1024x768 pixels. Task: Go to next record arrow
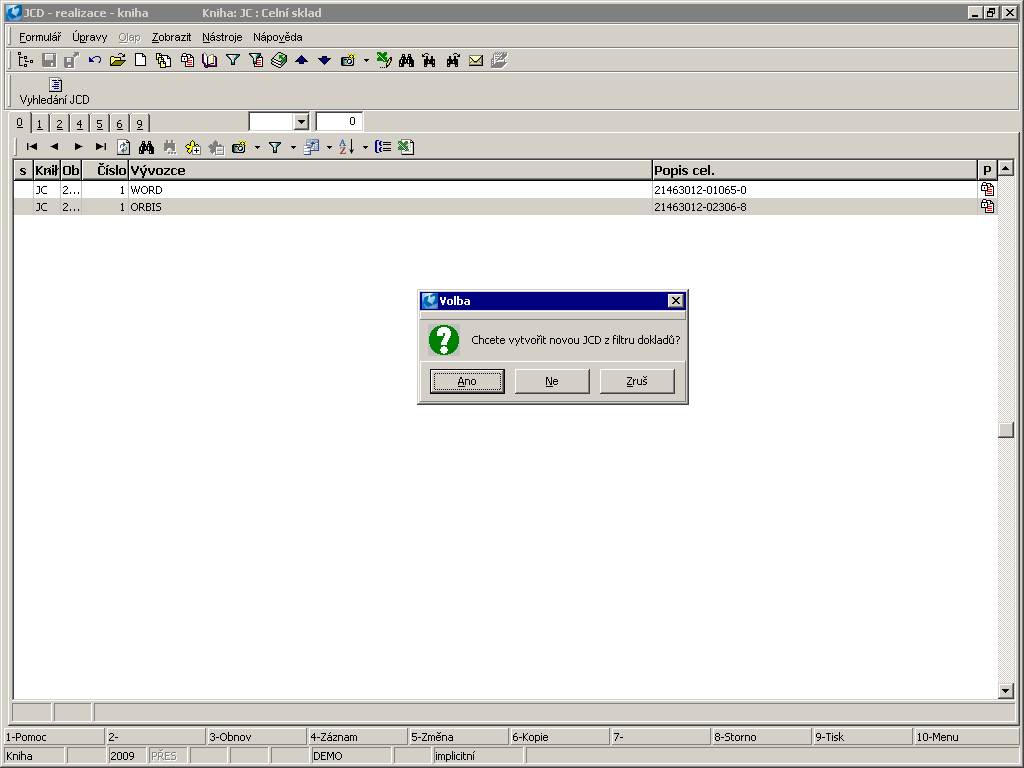pyautogui.click(x=78, y=147)
